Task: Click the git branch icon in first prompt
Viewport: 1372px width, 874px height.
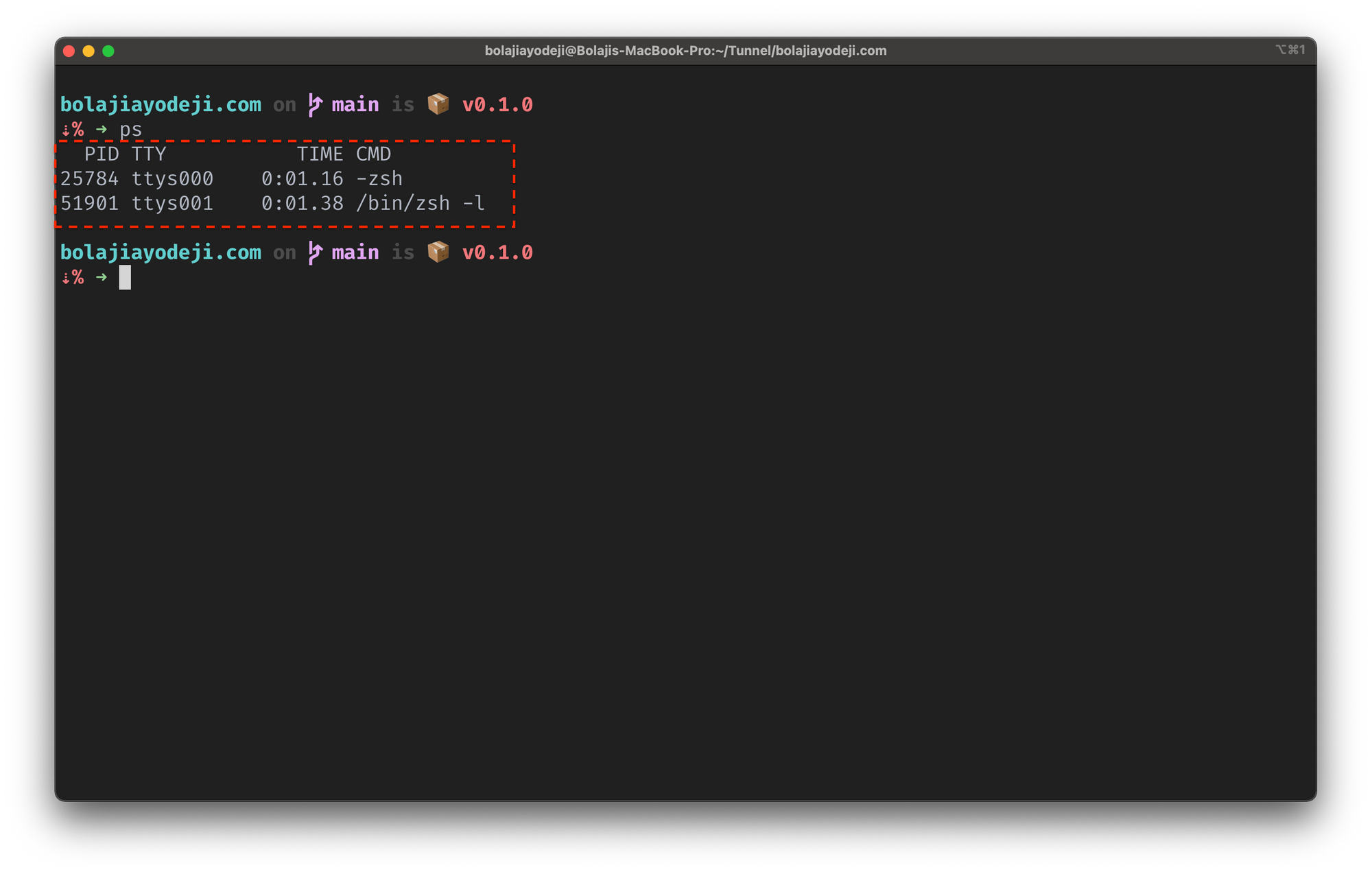Action: pos(315,104)
